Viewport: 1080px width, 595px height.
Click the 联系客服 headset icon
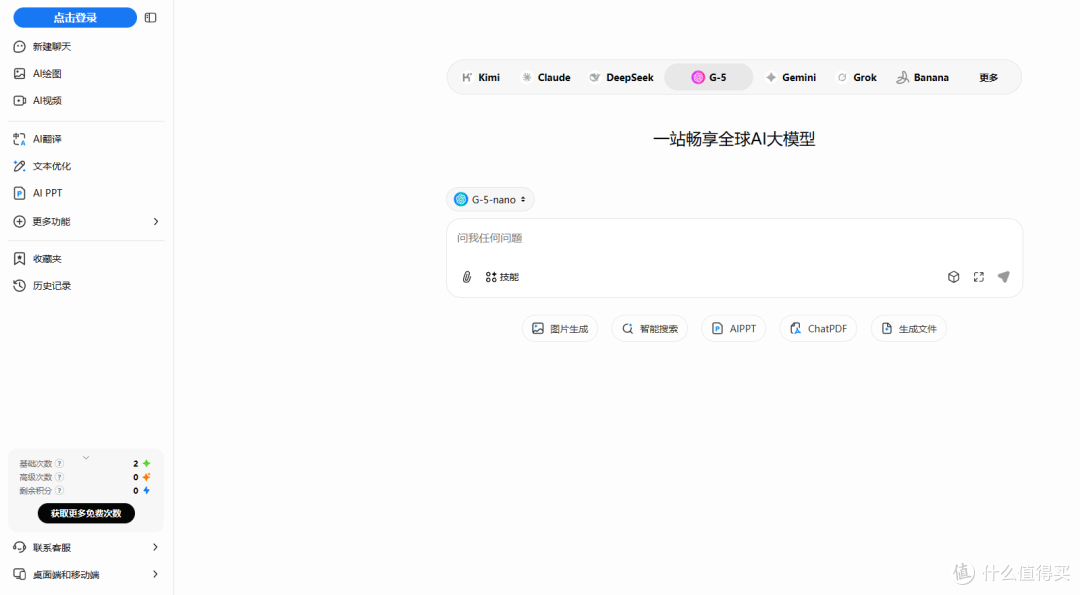(x=19, y=547)
